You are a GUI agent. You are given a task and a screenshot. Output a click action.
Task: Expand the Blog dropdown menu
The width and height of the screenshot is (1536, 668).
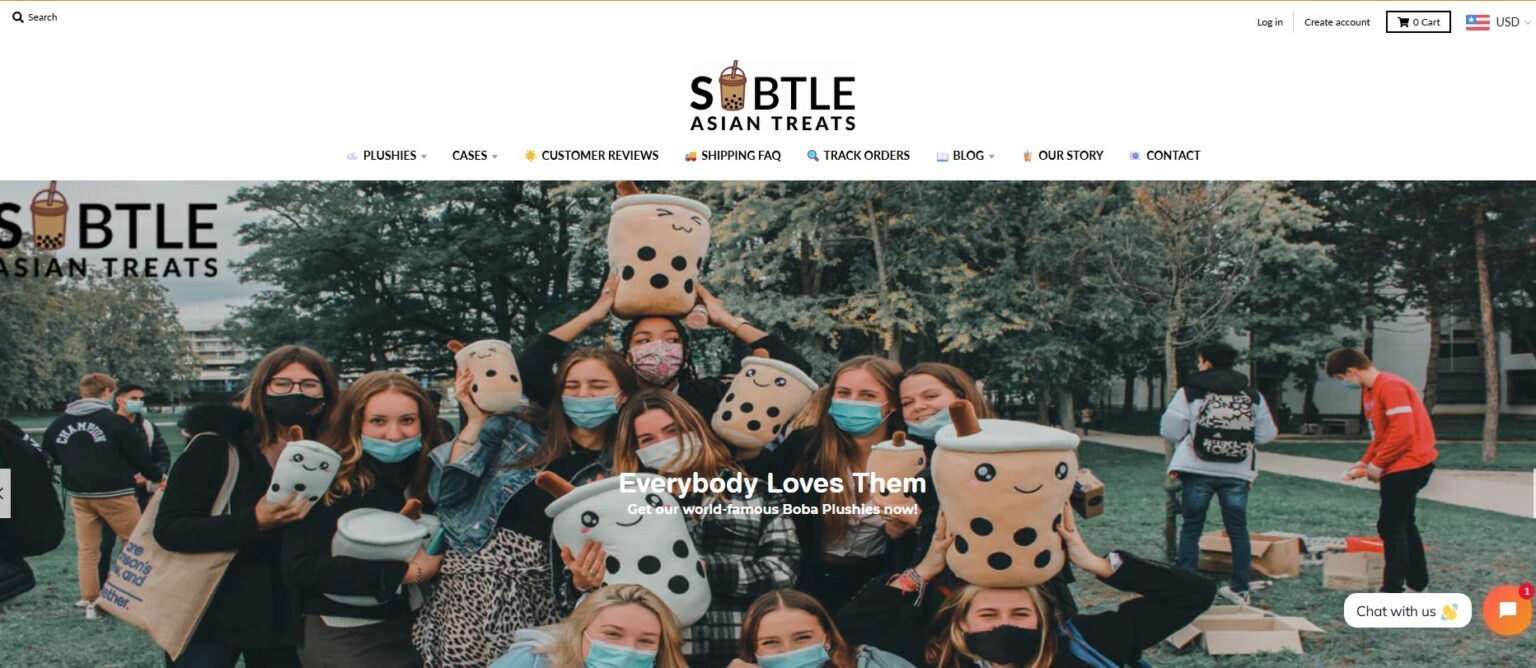pos(966,156)
